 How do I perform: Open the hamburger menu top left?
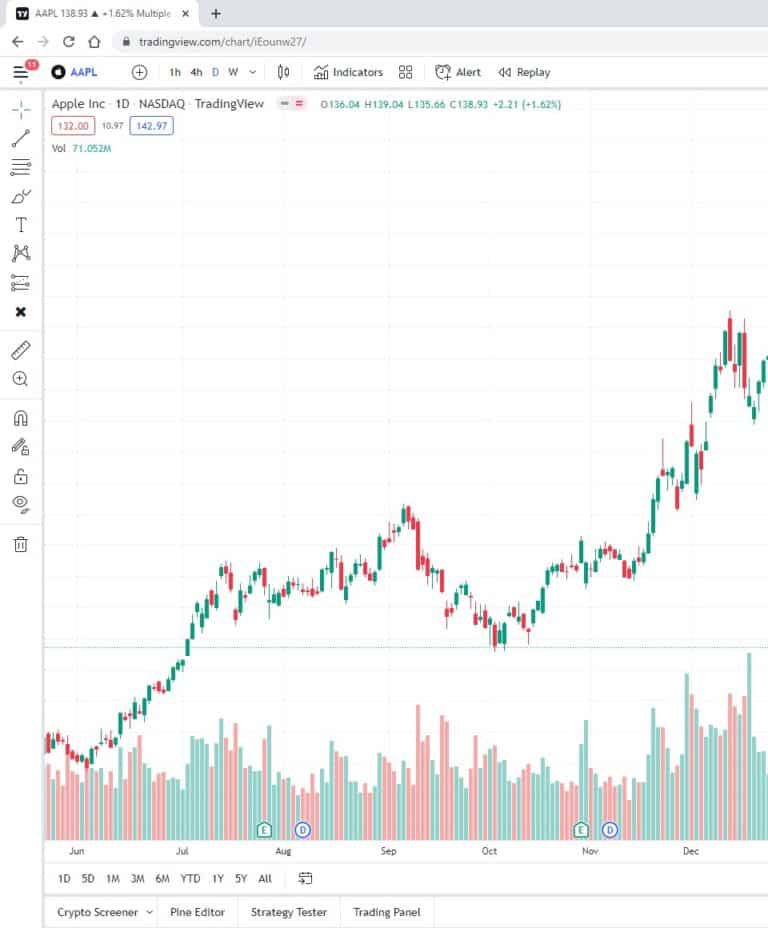tap(20, 72)
